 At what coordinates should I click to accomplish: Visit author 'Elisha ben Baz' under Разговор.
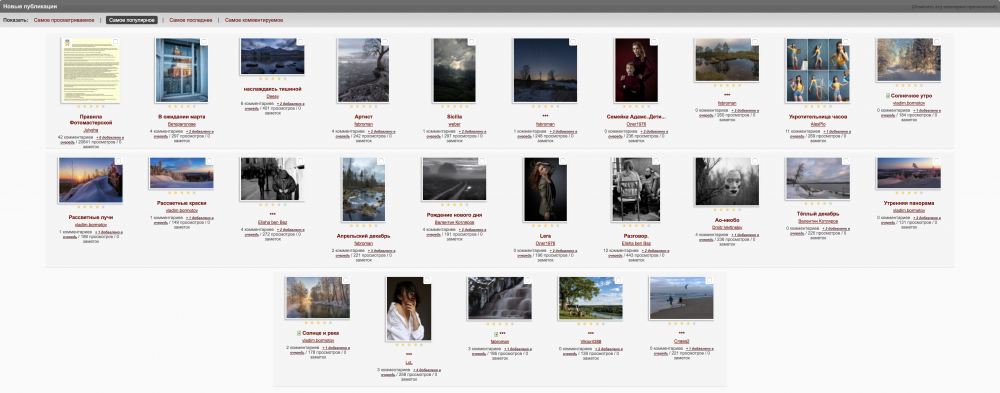(x=636, y=243)
